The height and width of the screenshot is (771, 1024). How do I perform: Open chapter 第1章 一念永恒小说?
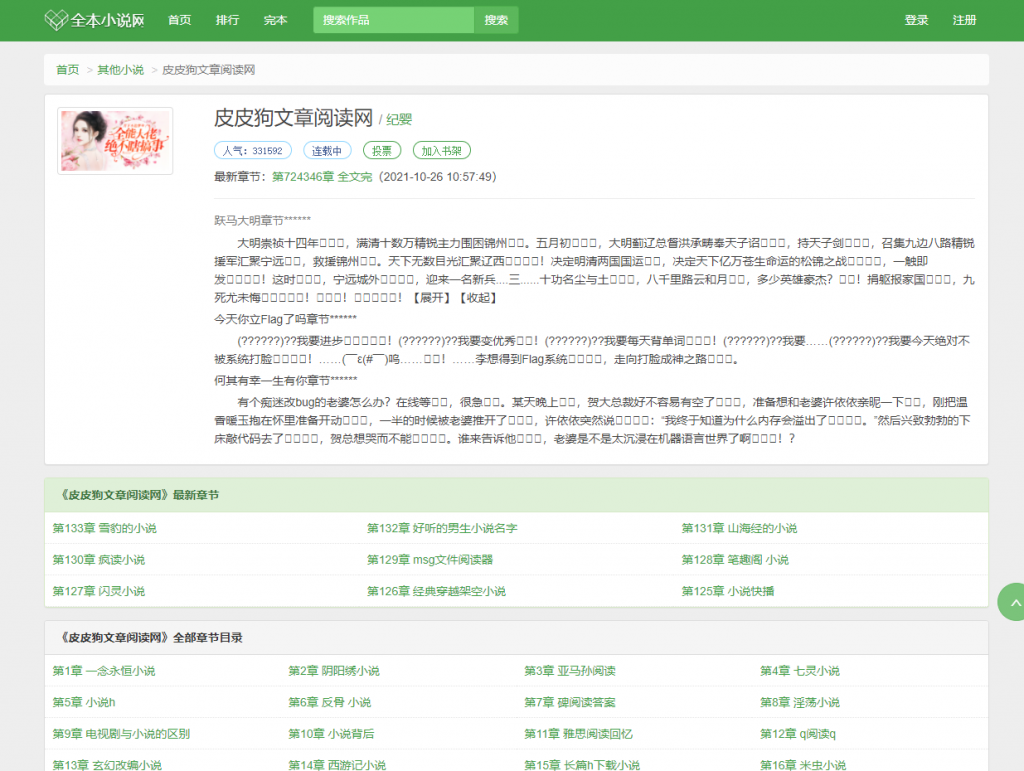tap(104, 671)
